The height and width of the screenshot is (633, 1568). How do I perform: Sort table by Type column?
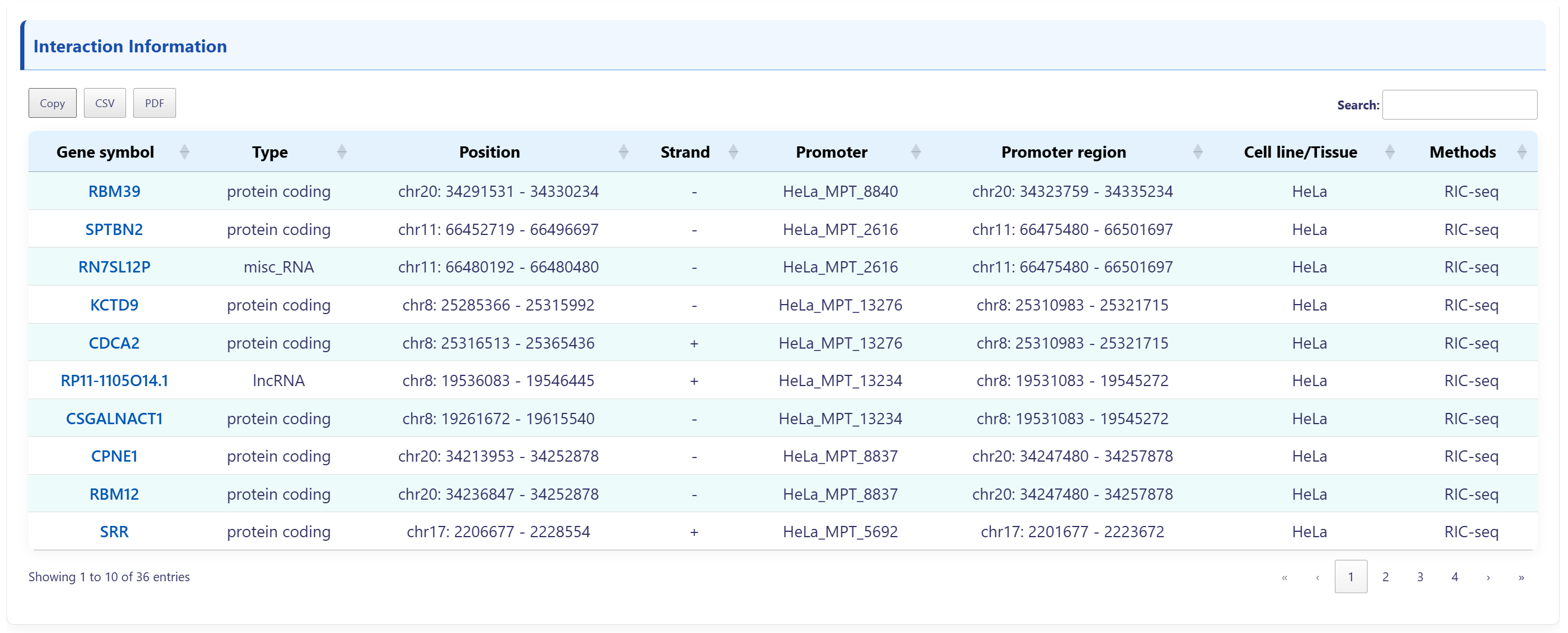coord(269,152)
